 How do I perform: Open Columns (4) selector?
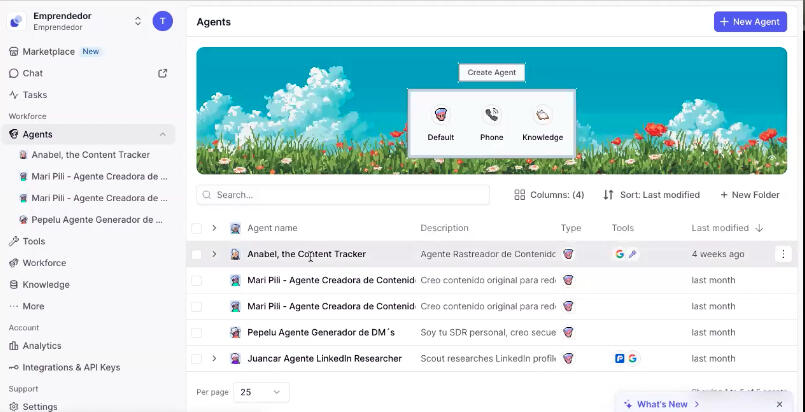click(549, 195)
